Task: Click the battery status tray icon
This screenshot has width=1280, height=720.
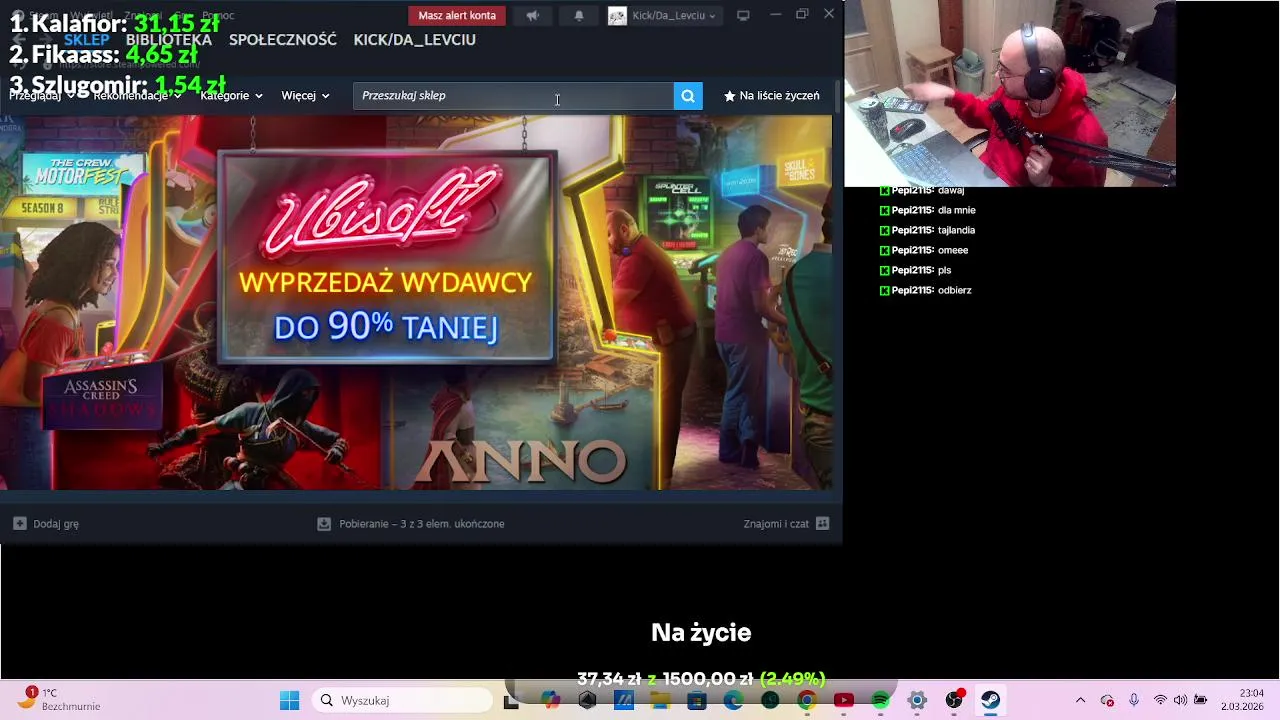Action: pyautogui.click(x=1201, y=700)
